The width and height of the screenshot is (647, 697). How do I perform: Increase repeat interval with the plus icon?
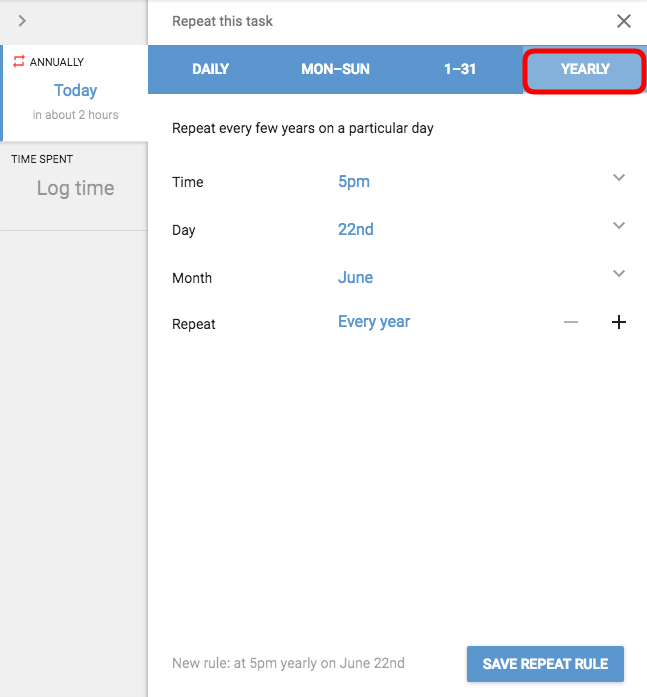619,322
